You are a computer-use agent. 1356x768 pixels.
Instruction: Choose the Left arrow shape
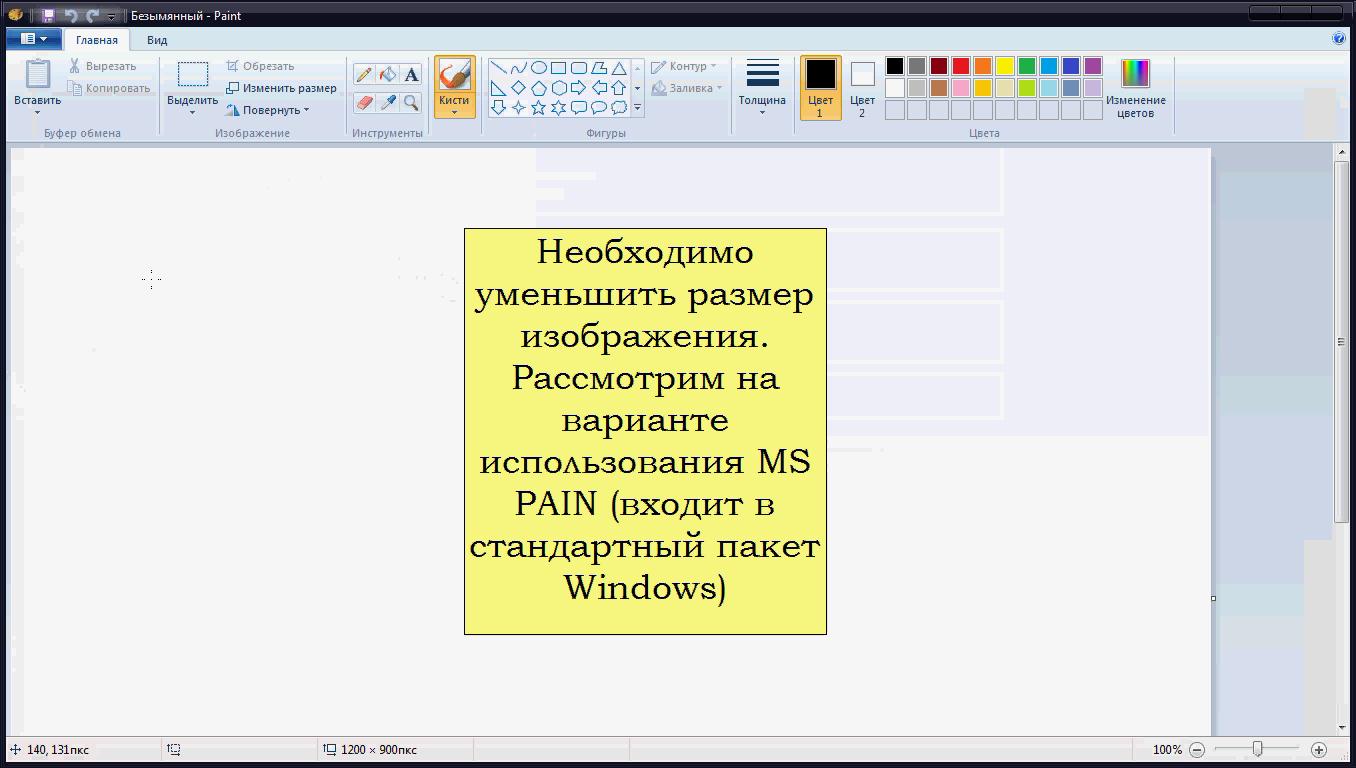pyautogui.click(x=598, y=88)
